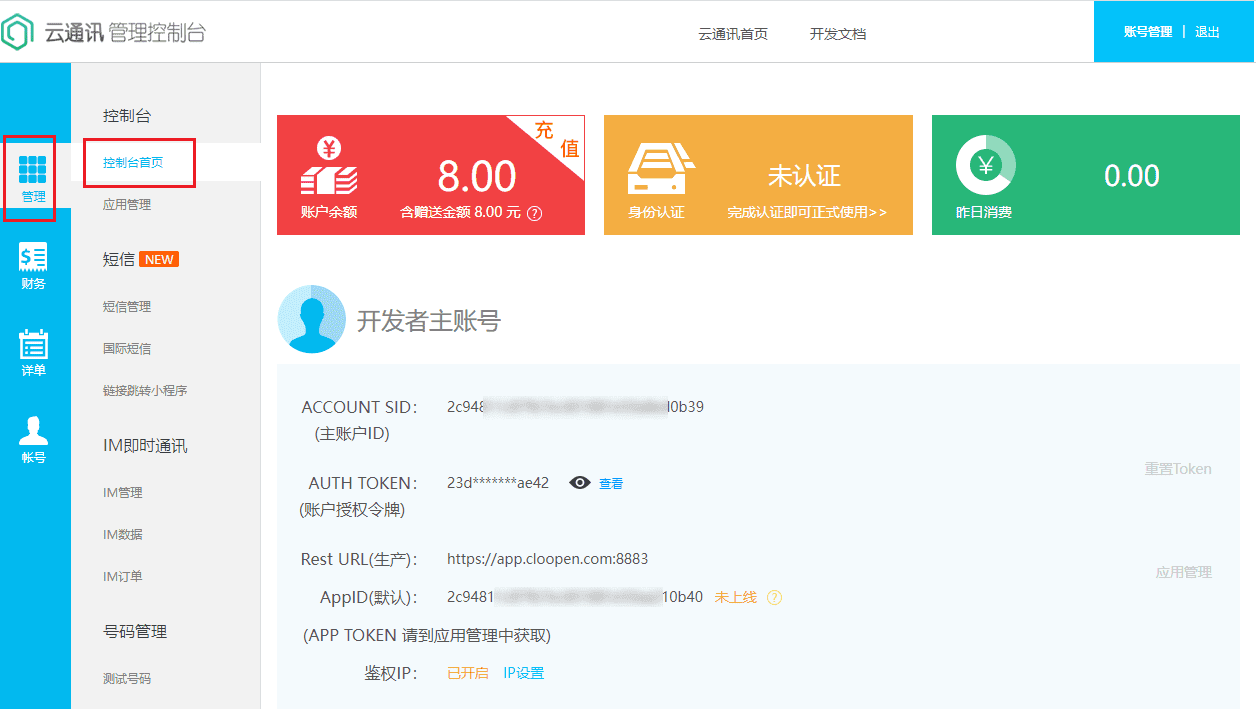Click the IP设置 link
Viewport: 1256px width, 709px height.
pos(524,673)
